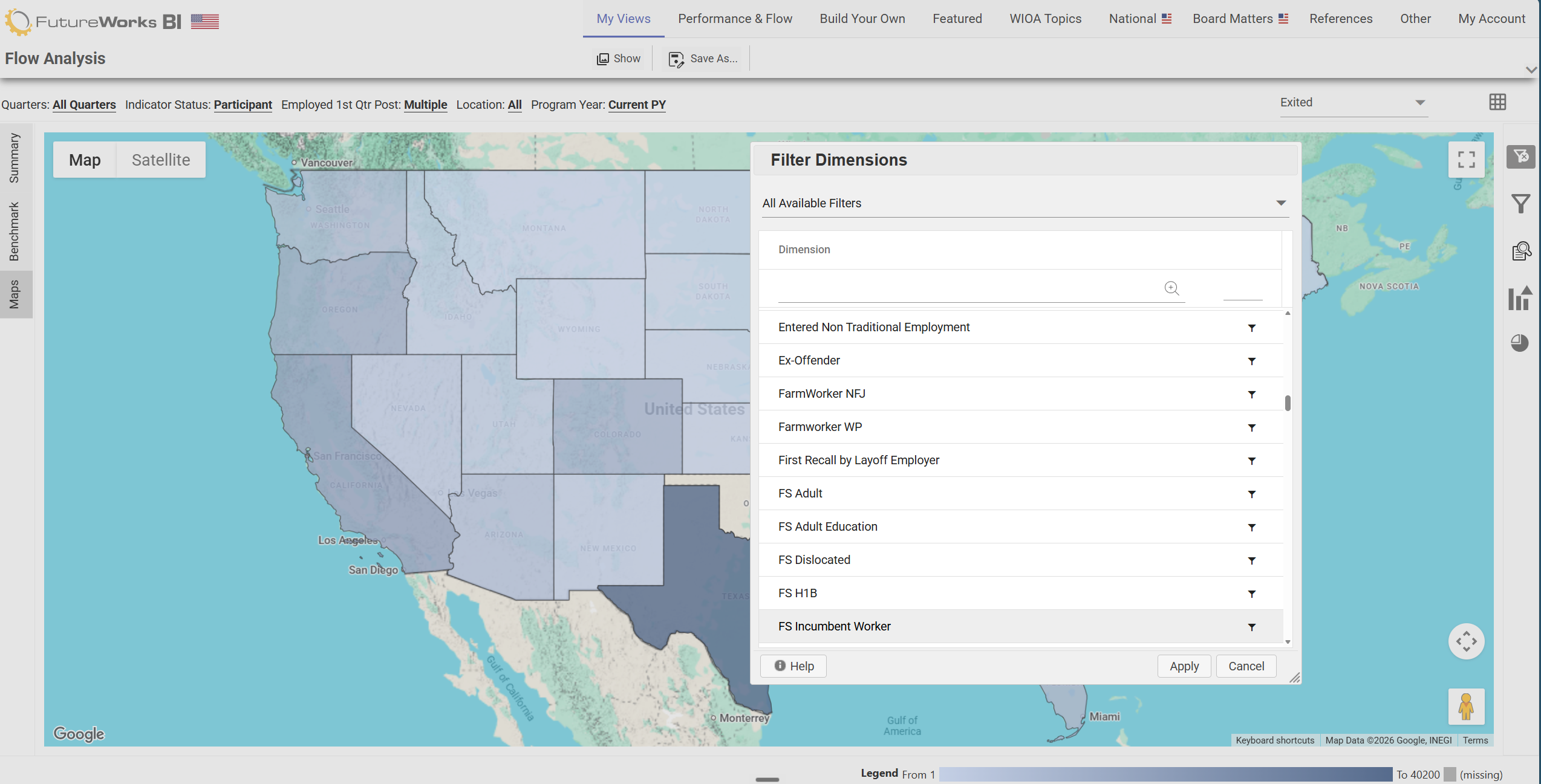Click the gray missing legend swatch
Screen dimensions: 1541x784
[x=1450, y=774]
